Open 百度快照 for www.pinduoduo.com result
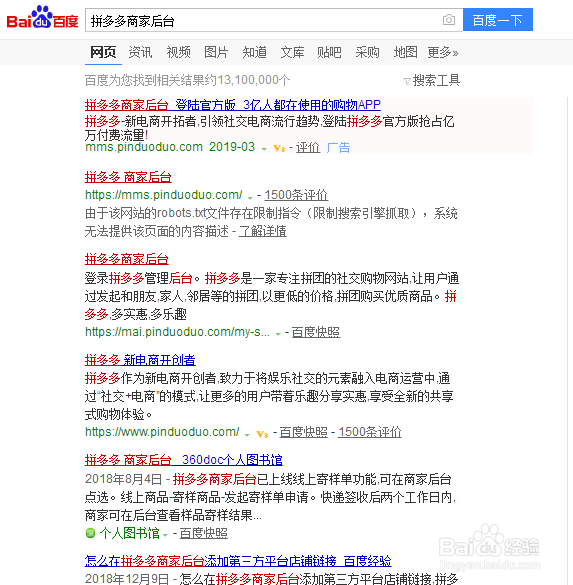This screenshot has width=573, height=585. pyautogui.click(x=303, y=432)
